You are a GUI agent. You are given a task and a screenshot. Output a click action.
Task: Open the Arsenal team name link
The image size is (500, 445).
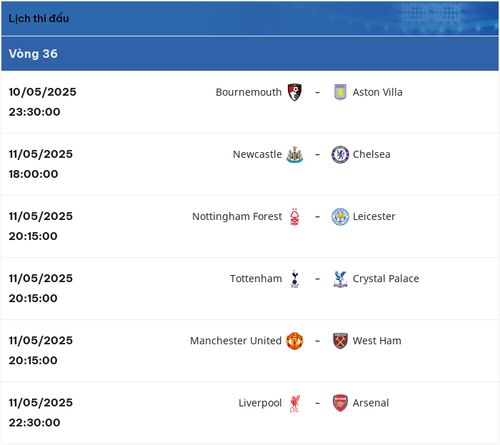pos(371,403)
